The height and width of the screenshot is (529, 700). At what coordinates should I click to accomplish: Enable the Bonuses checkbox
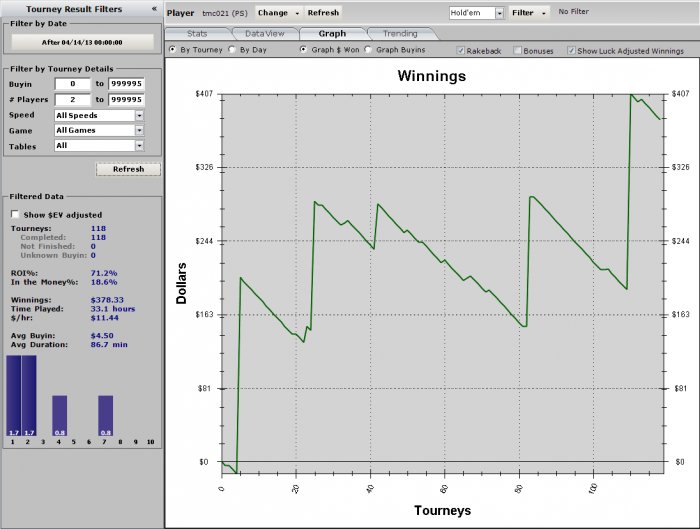[517, 50]
